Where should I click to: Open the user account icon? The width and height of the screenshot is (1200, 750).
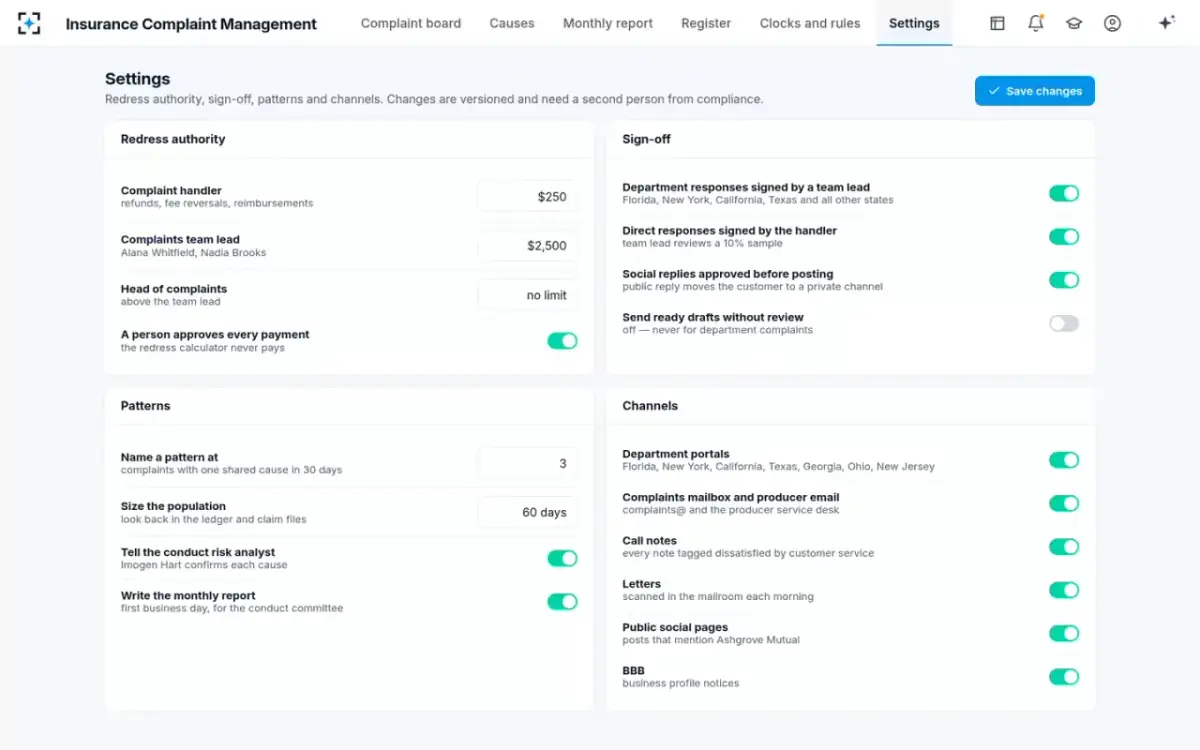coord(1112,23)
